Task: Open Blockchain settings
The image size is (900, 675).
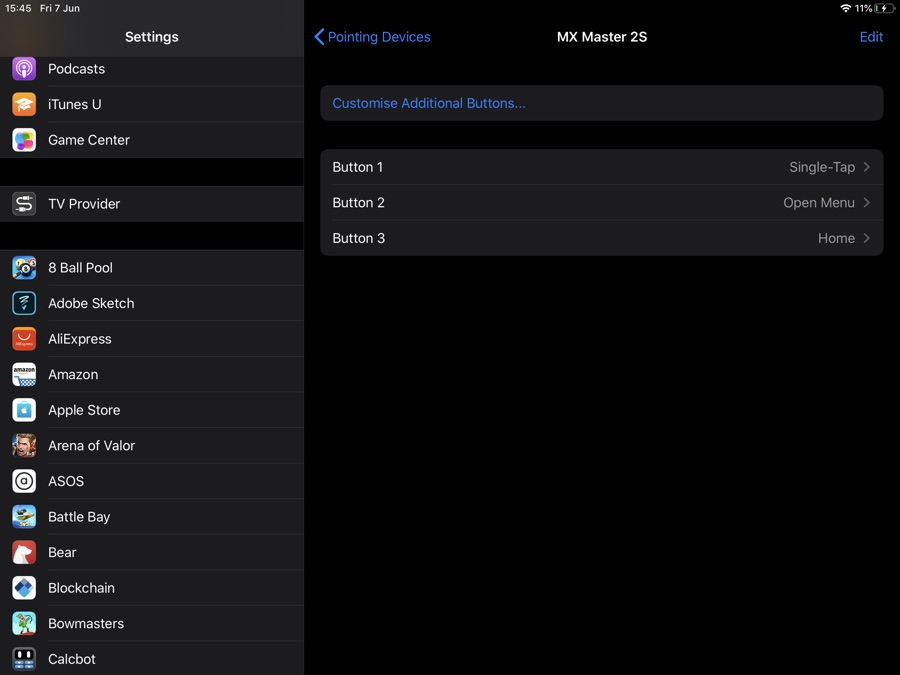Action: pos(152,588)
